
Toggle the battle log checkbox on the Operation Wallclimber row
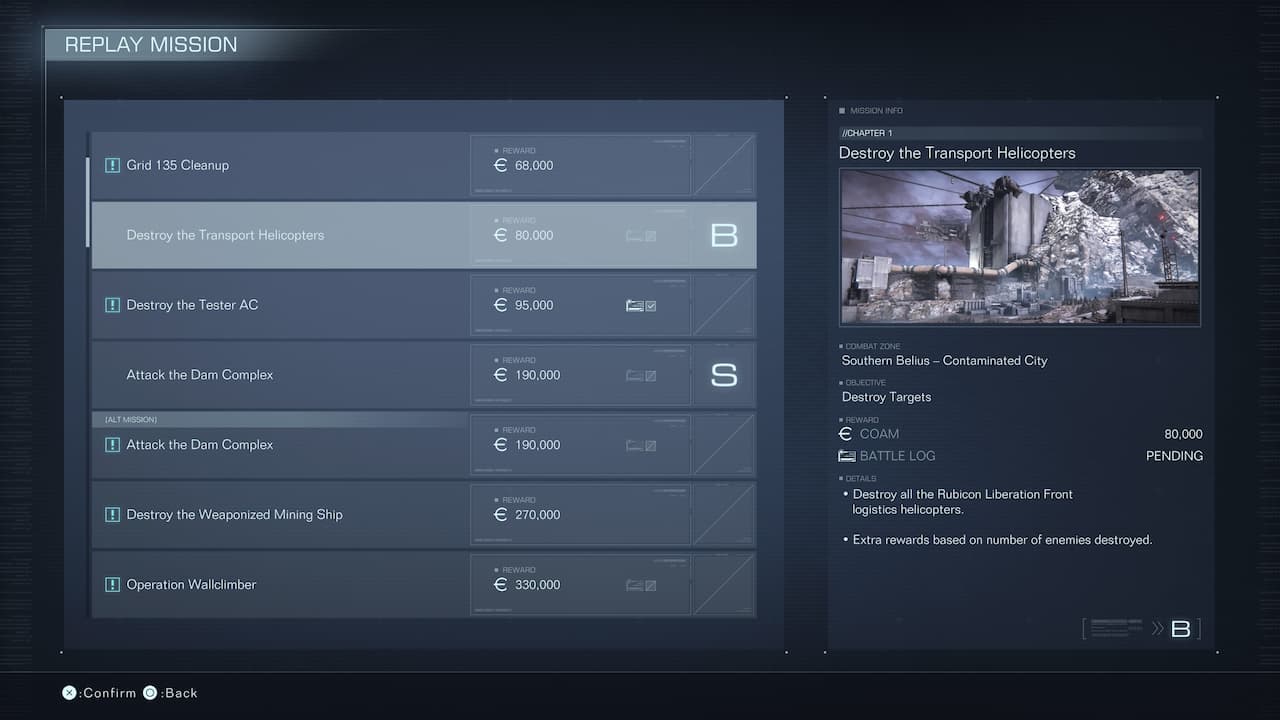(650, 586)
